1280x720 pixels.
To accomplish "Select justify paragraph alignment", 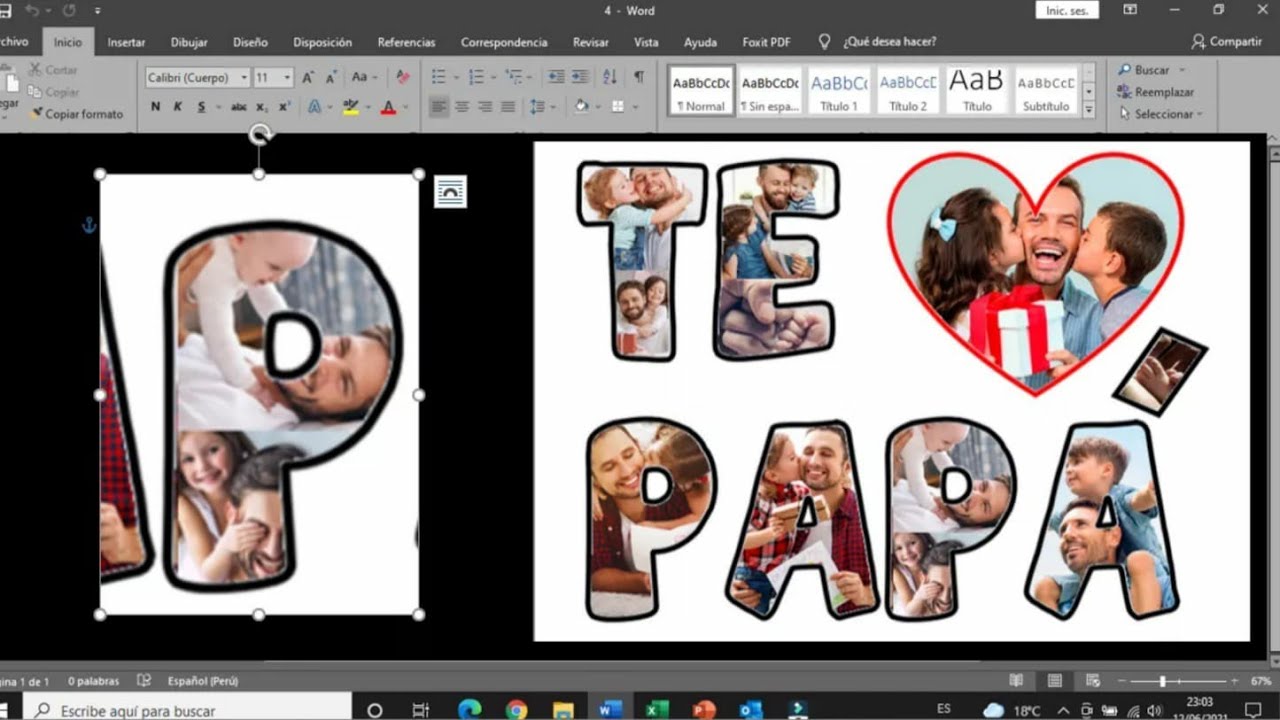I will tap(508, 107).
